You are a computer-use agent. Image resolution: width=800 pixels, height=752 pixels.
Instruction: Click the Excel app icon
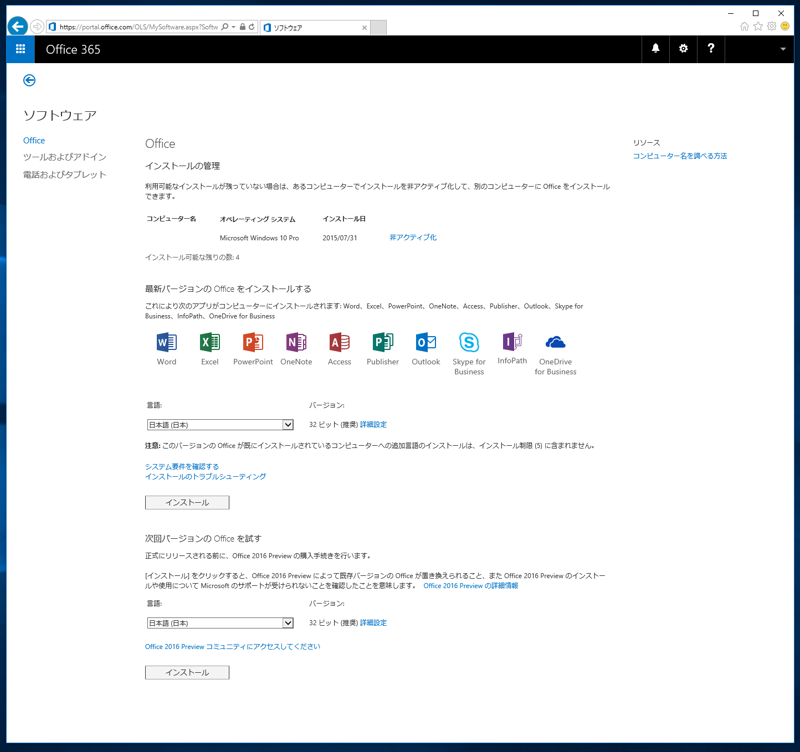click(210, 342)
